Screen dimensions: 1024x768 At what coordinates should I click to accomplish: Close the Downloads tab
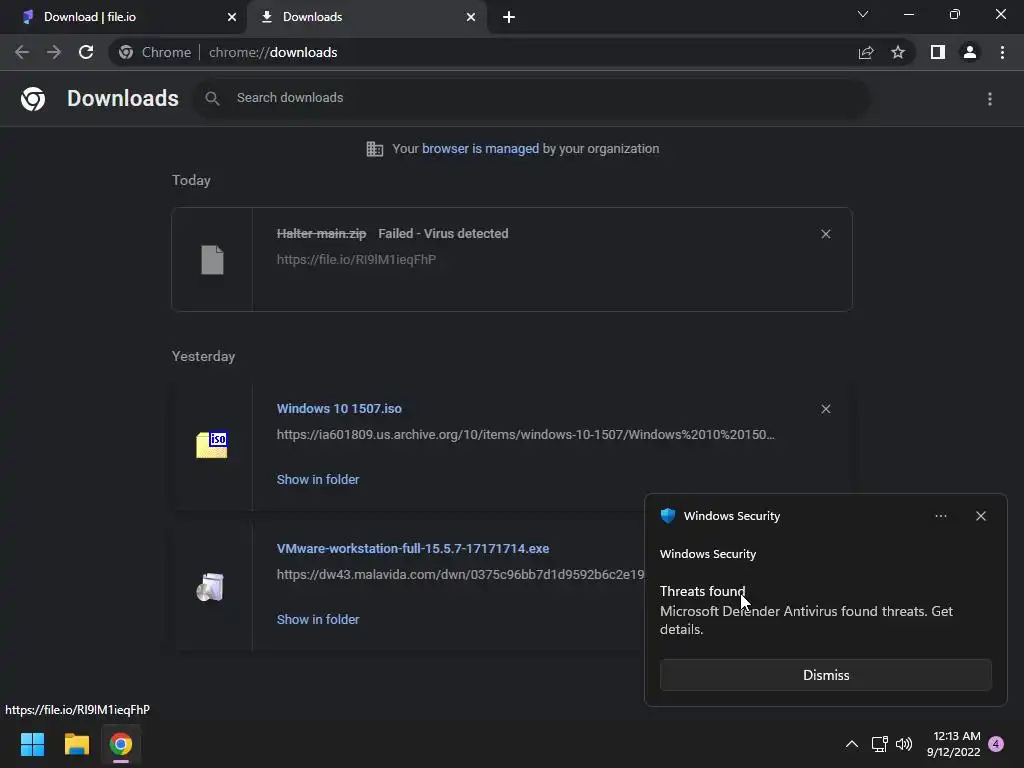tap(471, 17)
